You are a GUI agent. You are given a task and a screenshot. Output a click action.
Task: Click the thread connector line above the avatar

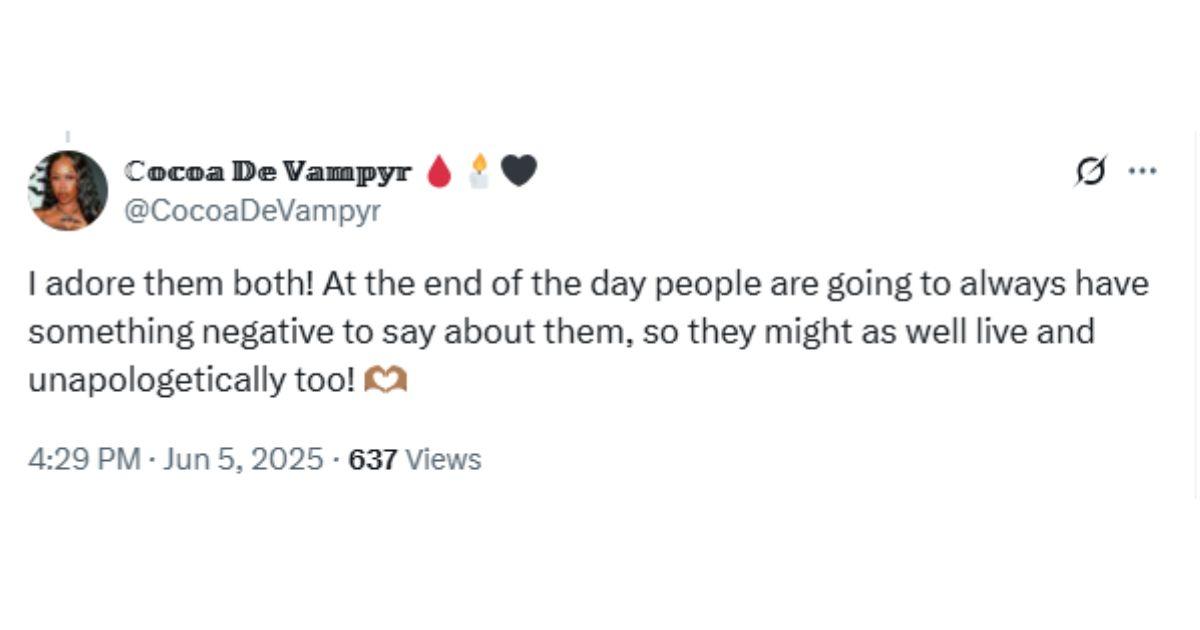pyautogui.click(x=67, y=137)
